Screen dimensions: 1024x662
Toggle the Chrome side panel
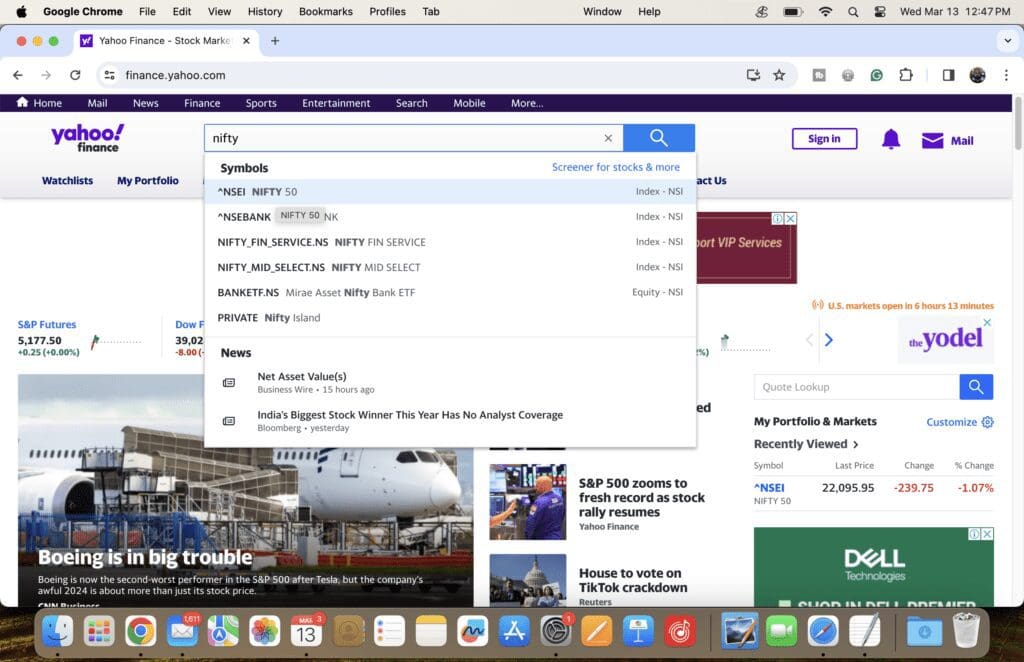click(948, 75)
